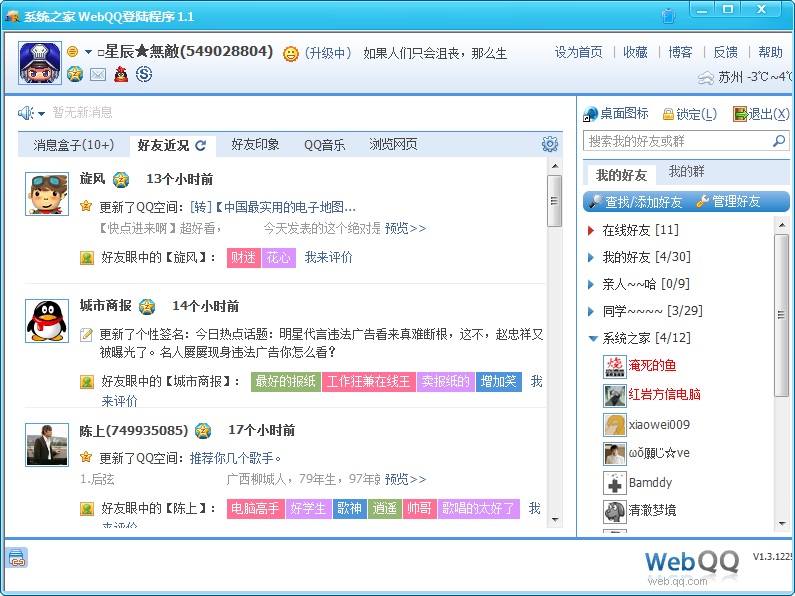The width and height of the screenshot is (795, 596).
Task: Open the QQ音乐 tab
Action: (324, 145)
